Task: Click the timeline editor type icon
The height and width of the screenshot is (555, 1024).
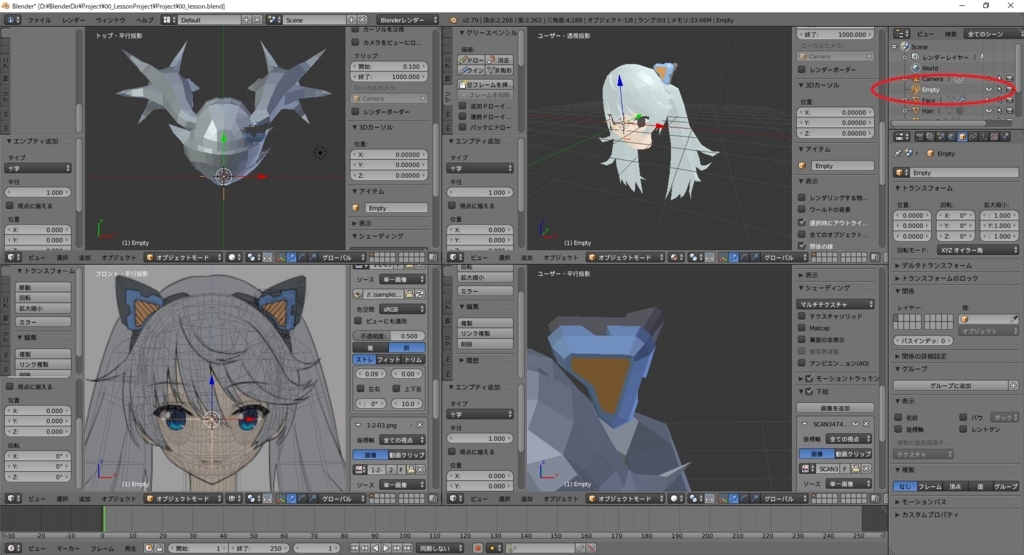Action: click(14, 548)
